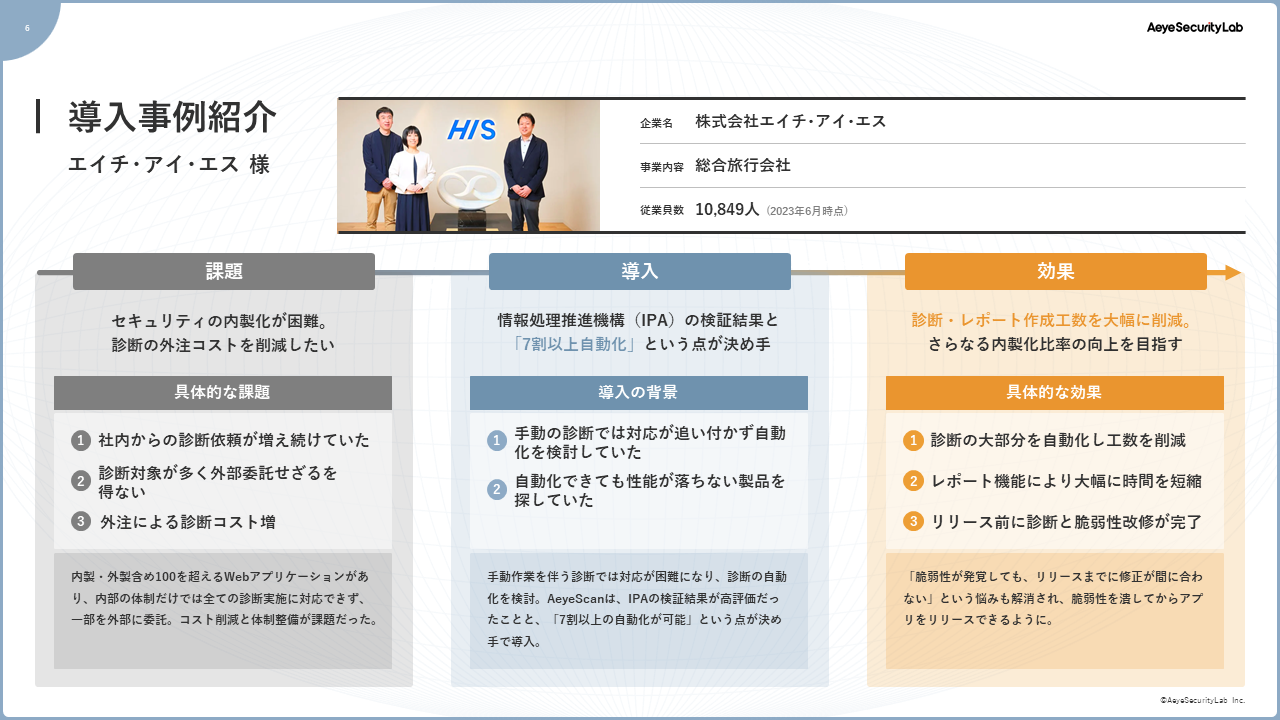Click number 2 badge beside レポート機能により大幅に時間を短縮
This screenshot has width=1280, height=720.
[913, 481]
